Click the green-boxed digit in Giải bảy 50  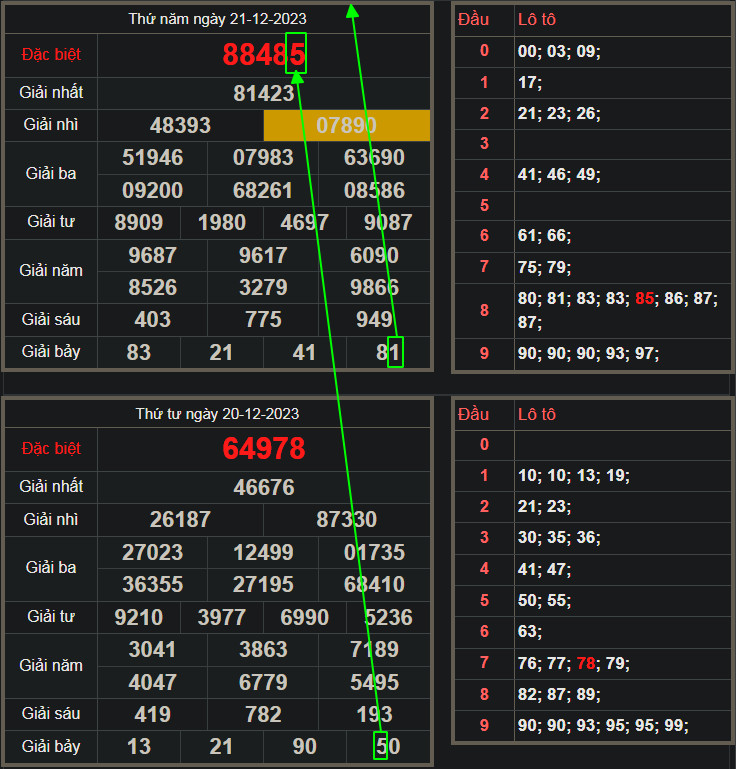(380, 746)
